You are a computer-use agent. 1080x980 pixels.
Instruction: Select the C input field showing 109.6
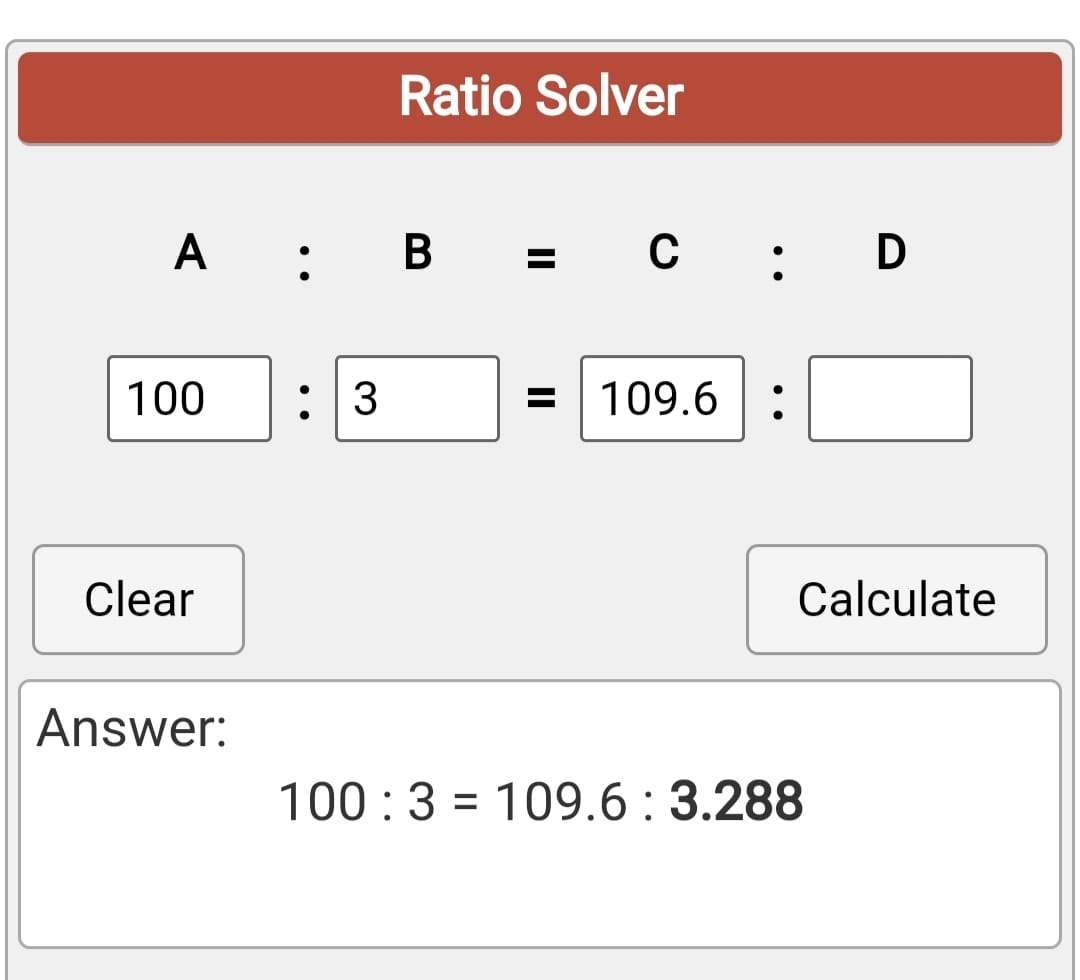tap(661, 398)
